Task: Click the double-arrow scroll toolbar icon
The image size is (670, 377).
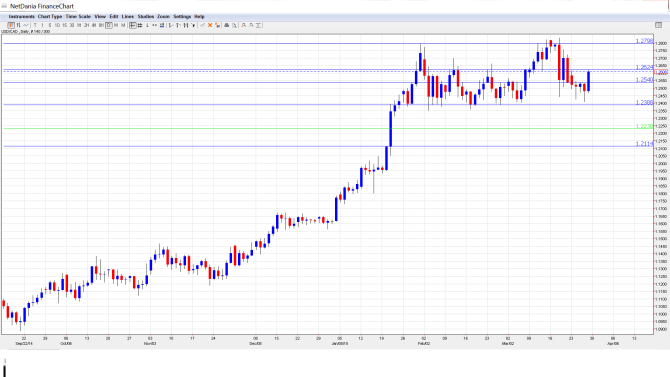Action: click(154, 26)
